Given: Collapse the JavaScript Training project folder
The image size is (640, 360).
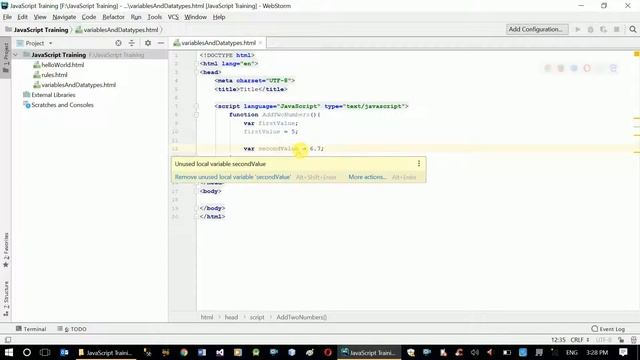Looking at the screenshot, I should (16, 55).
